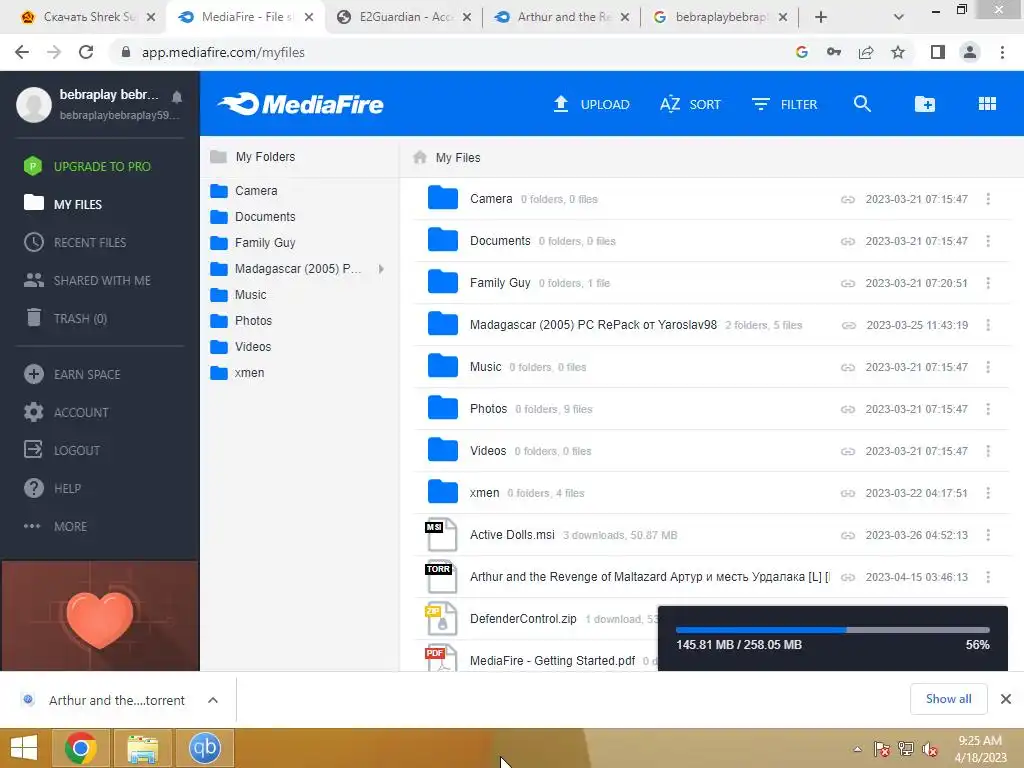Select Family Guy in the folder tree
The width and height of the screenshot is (1024, 768).
(253, 243)
